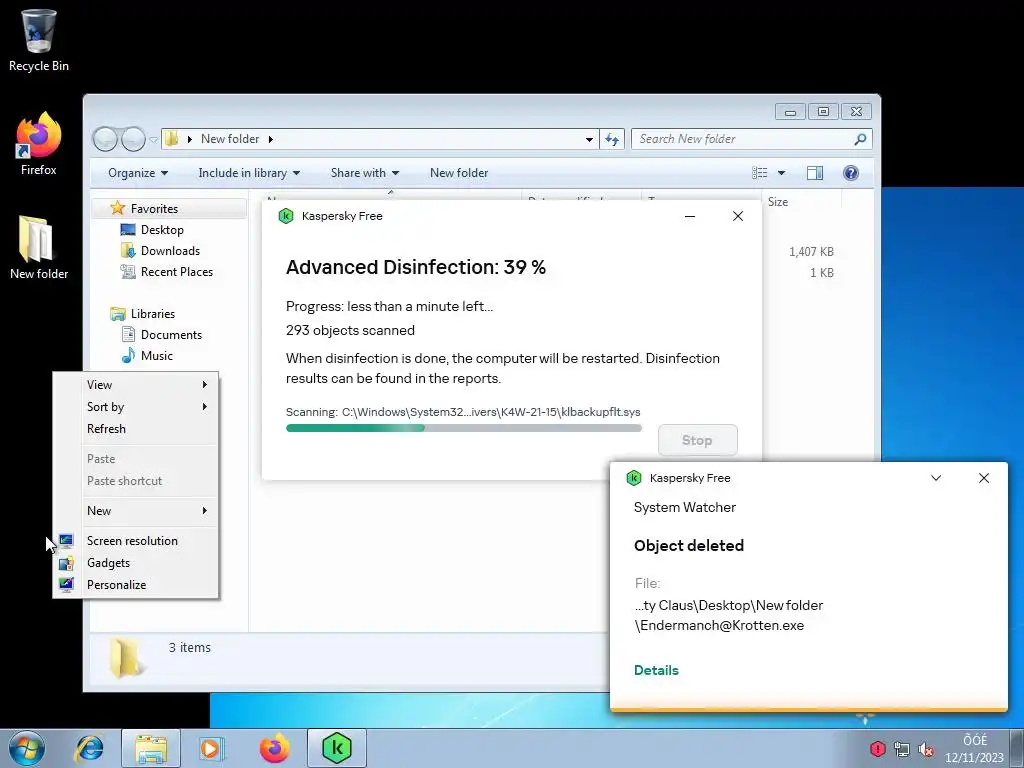
Task: Choose Gadgets in the context menu
Action: pyautogui.click(x=135, y=563)
